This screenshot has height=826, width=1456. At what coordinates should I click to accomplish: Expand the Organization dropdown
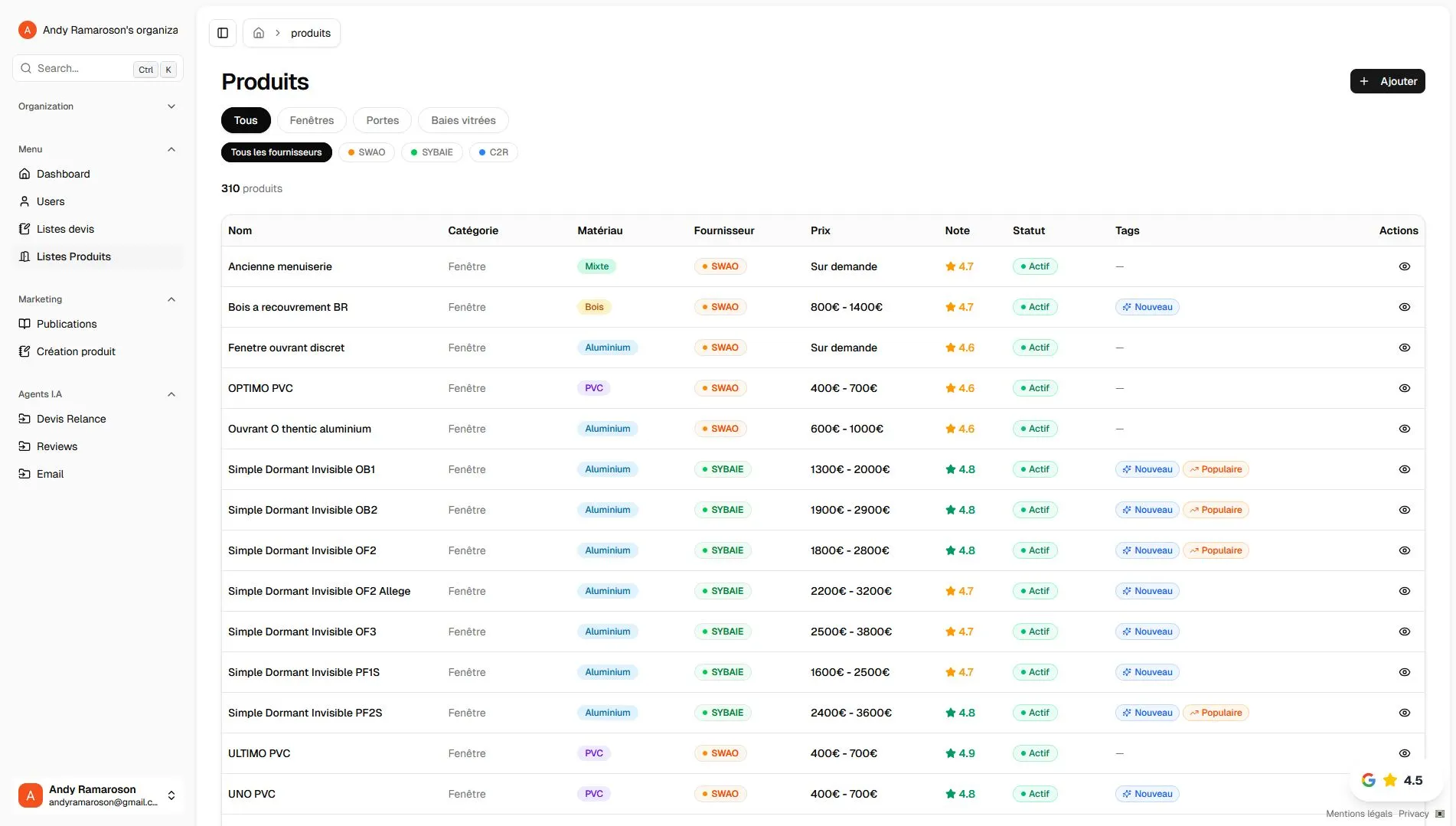[171, 106]
